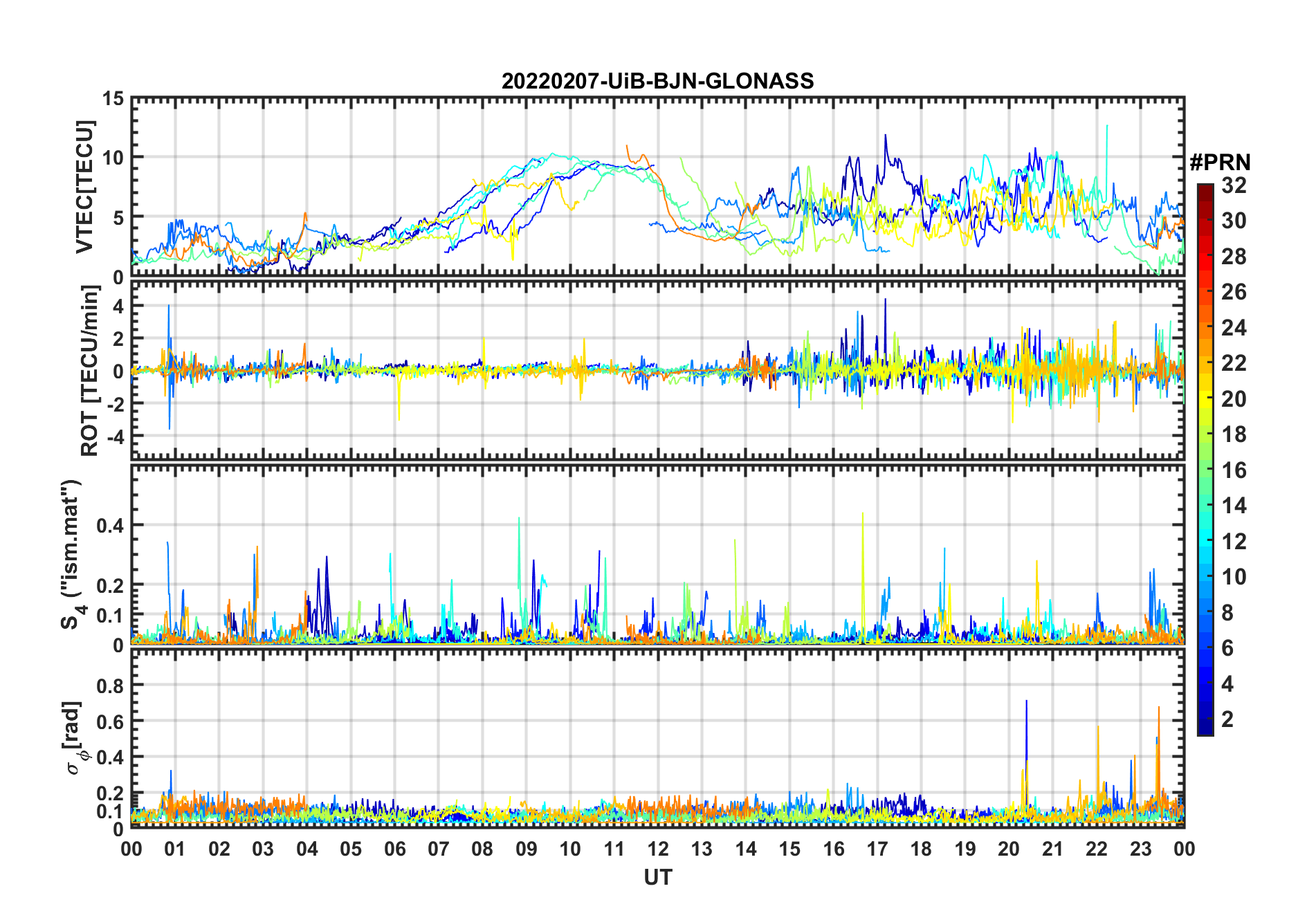Click the VTEC[TECU] y-axis label
Image resolution: width=1316 pixels, height=920 pixels.
(x=84, y=187)
